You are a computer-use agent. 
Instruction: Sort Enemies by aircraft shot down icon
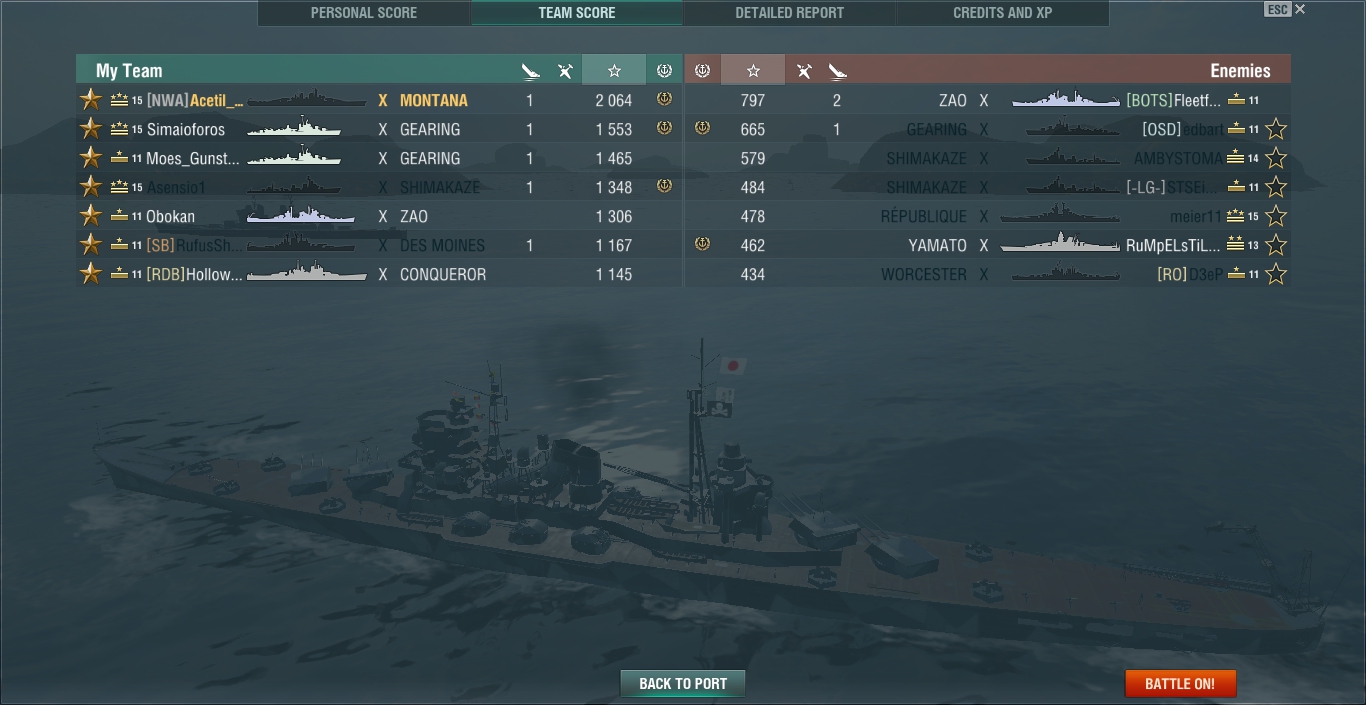pos(804,71)
